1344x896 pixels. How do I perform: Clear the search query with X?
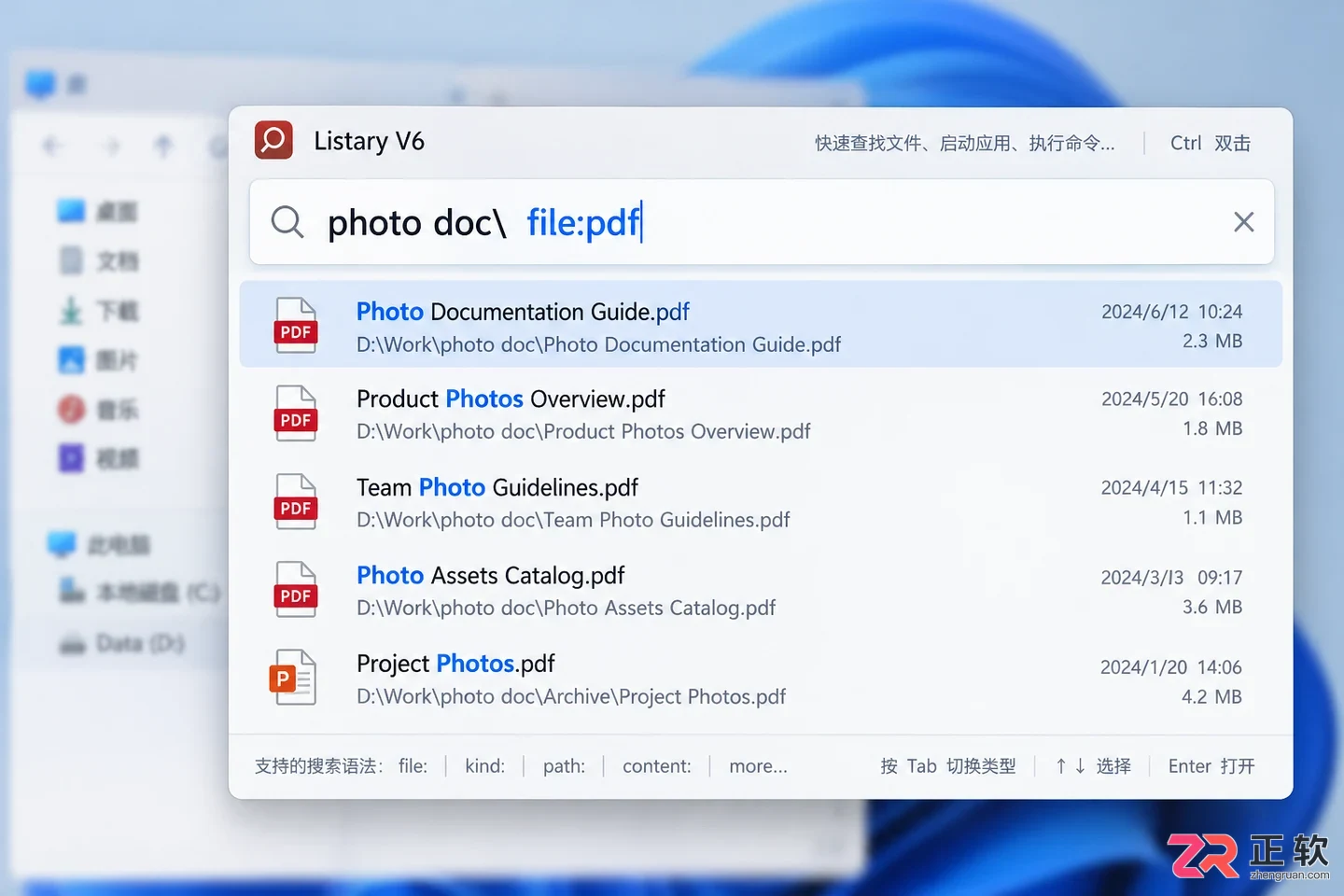1243,222
